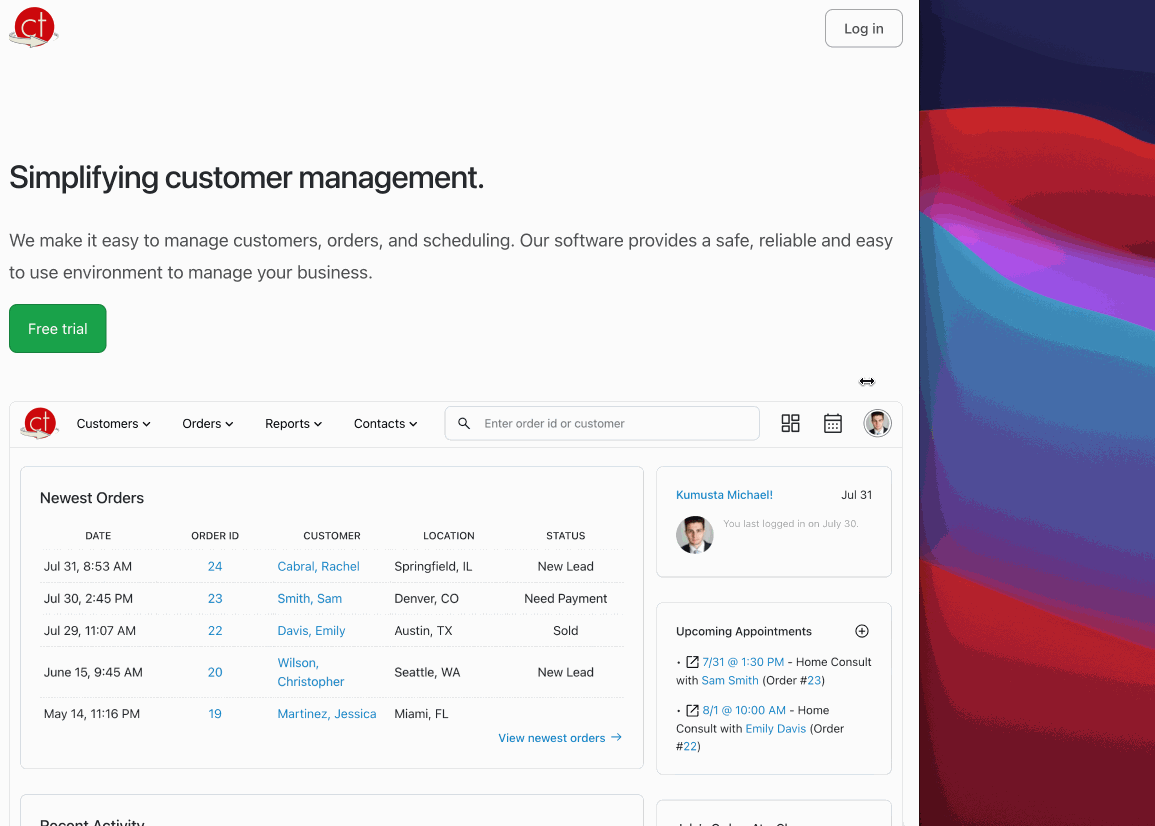The height and width of the screenshot is (826, 1155).
Task: Click the arrow icon next to View newest orders
Action: click(618, 738)
